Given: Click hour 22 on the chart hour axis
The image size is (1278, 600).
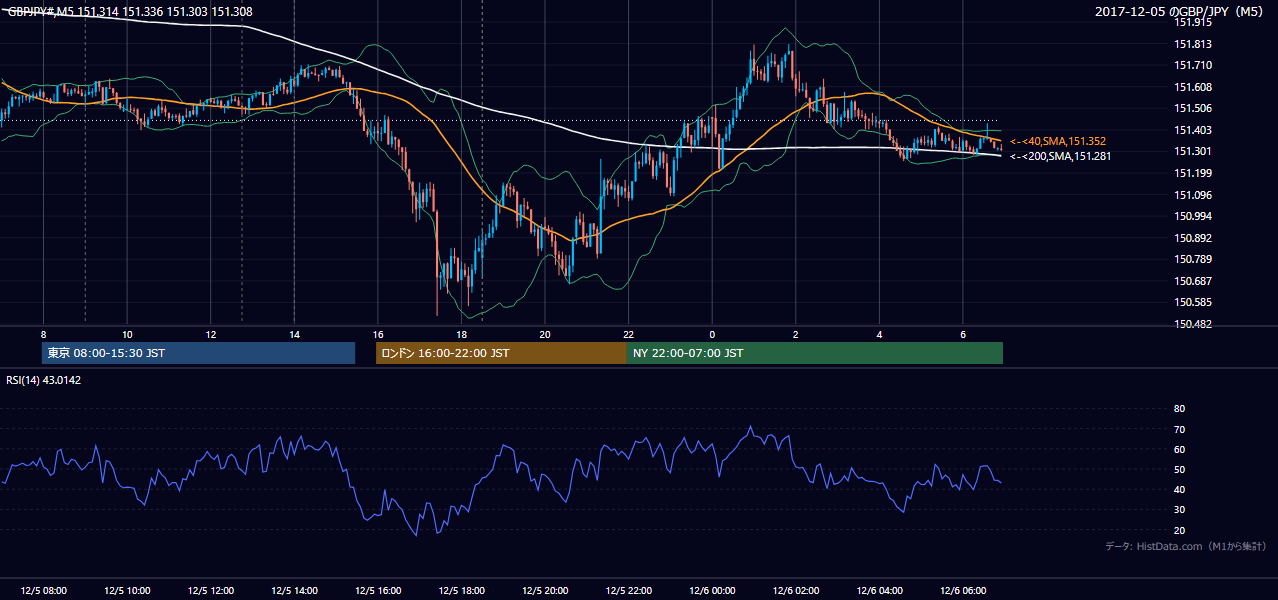Looking at the screenshot, I should (x=628, y=334).
